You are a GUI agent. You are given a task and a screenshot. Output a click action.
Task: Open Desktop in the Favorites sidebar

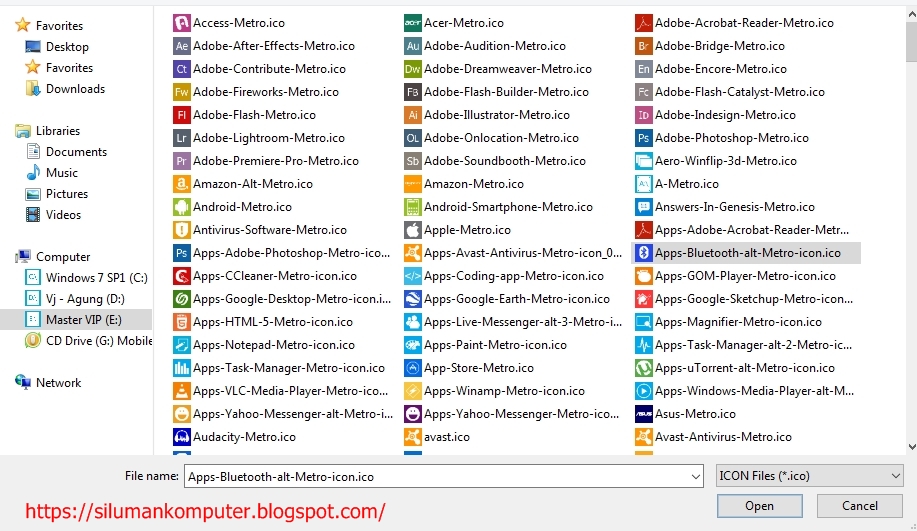click(57, 47)
